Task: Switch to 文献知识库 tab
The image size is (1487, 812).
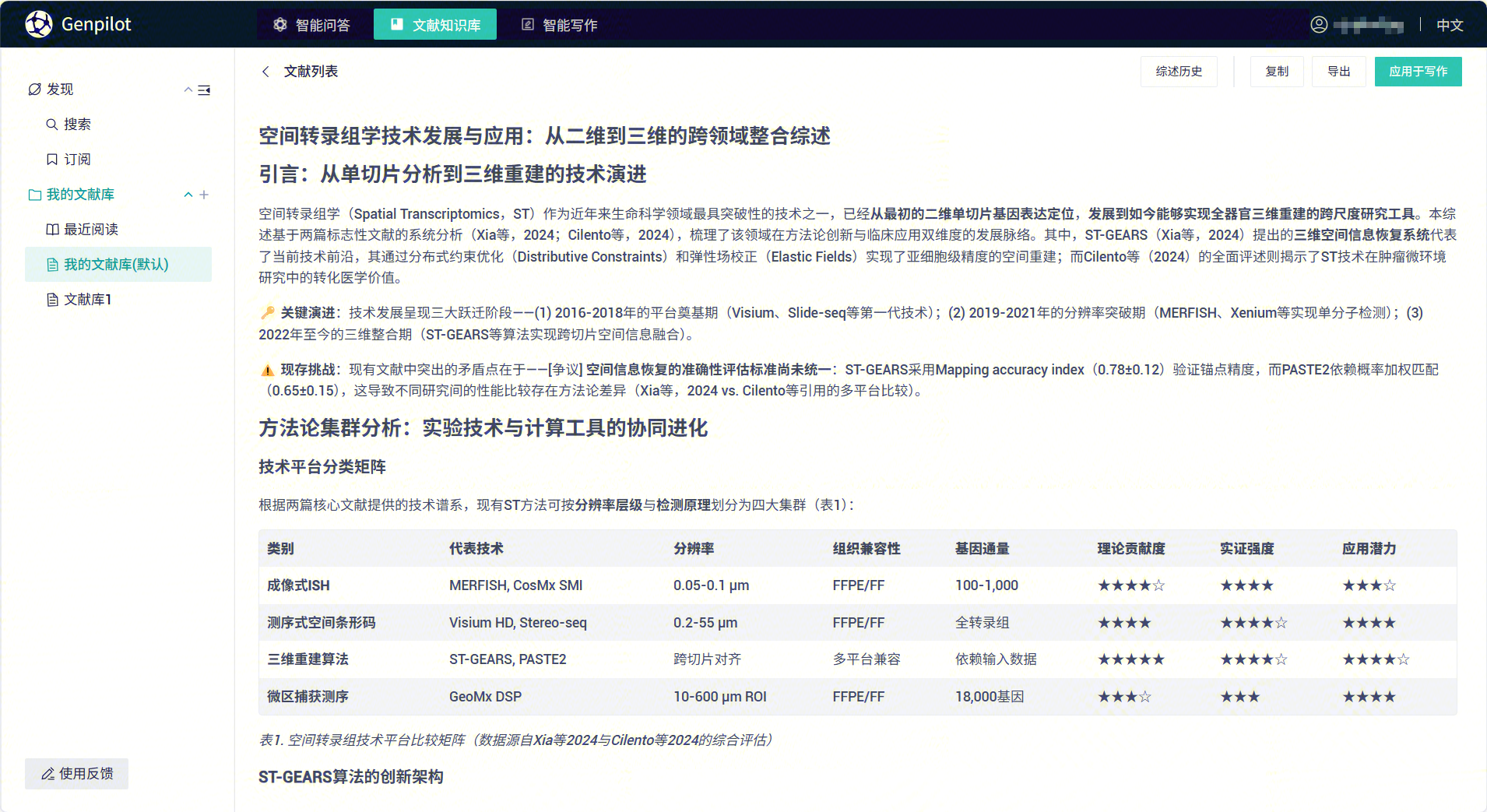Action: [435, 25]
